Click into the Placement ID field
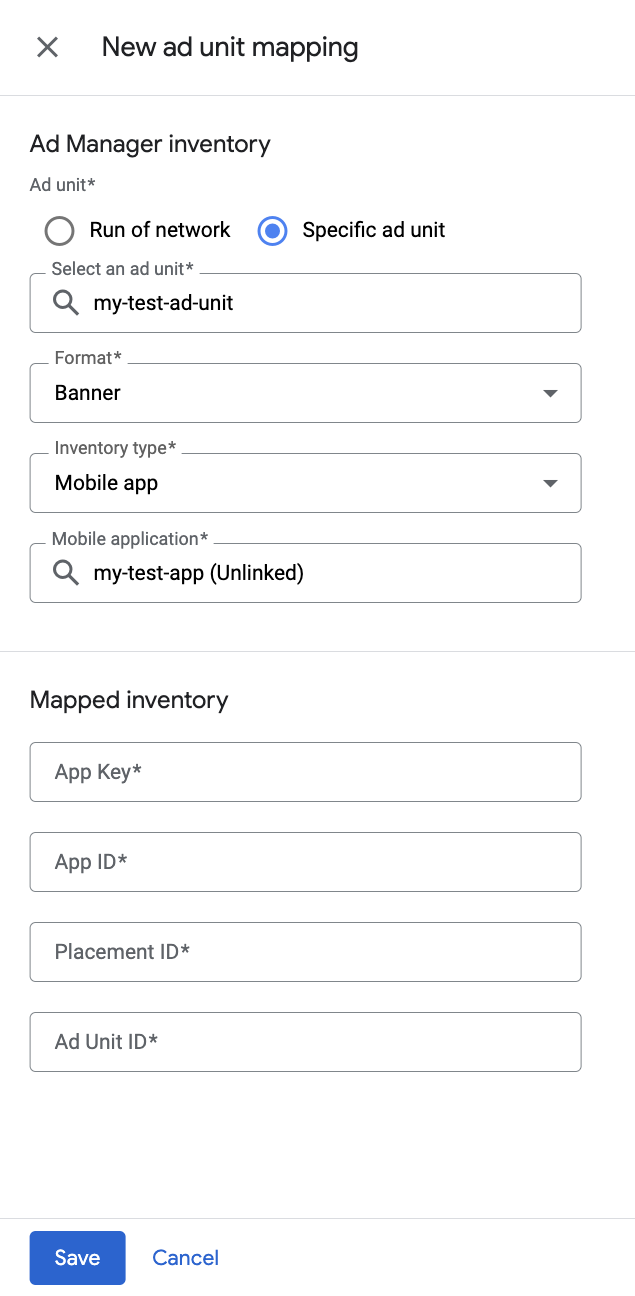This screenshot has width=635, height=1296. click(x=305, y=952)
